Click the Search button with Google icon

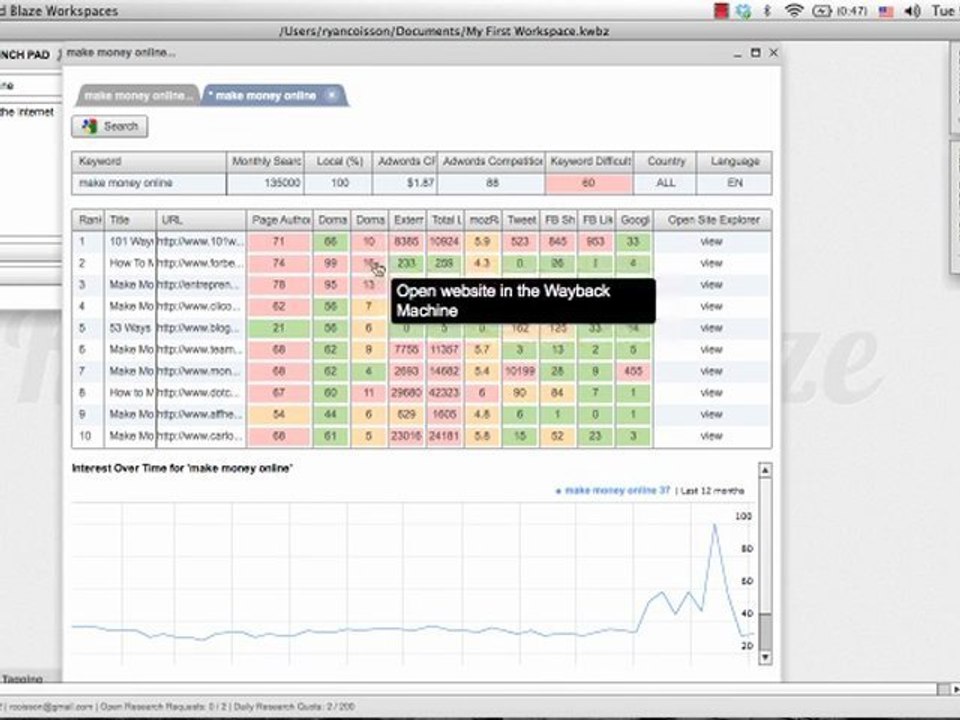(x=110, y=126)
